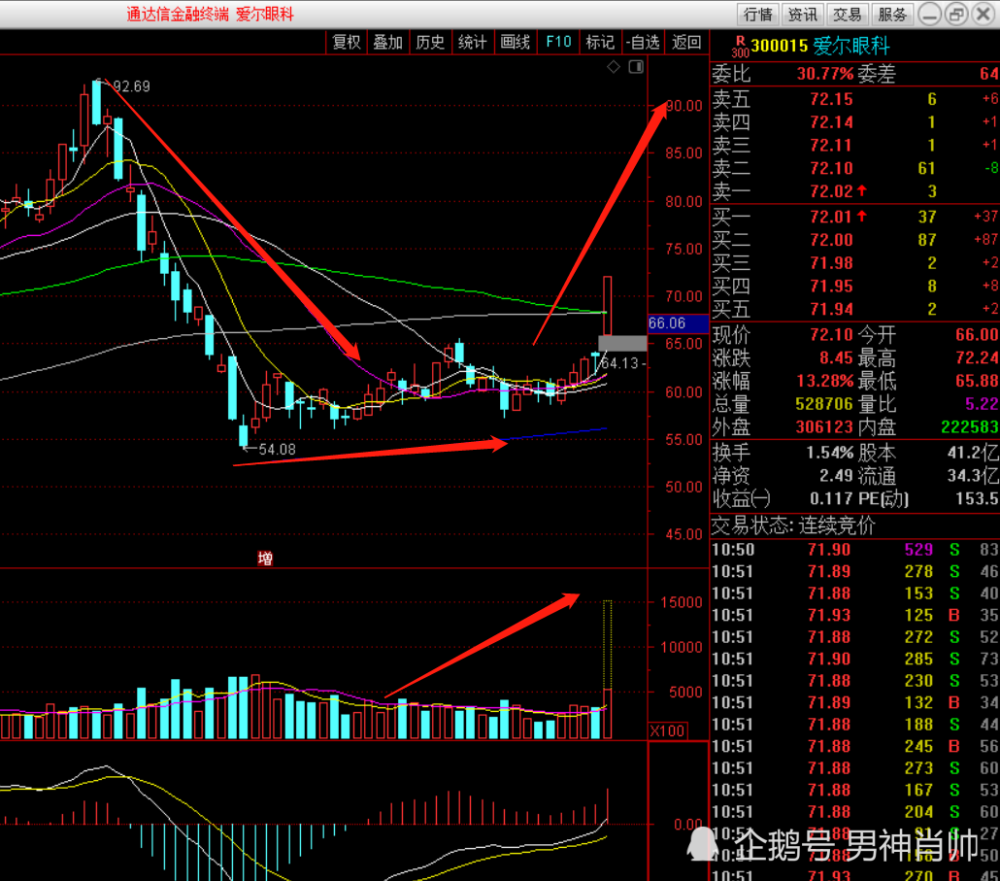Open the 叠加 overlay option
1000x881 pixels.
tap(388, 42)
